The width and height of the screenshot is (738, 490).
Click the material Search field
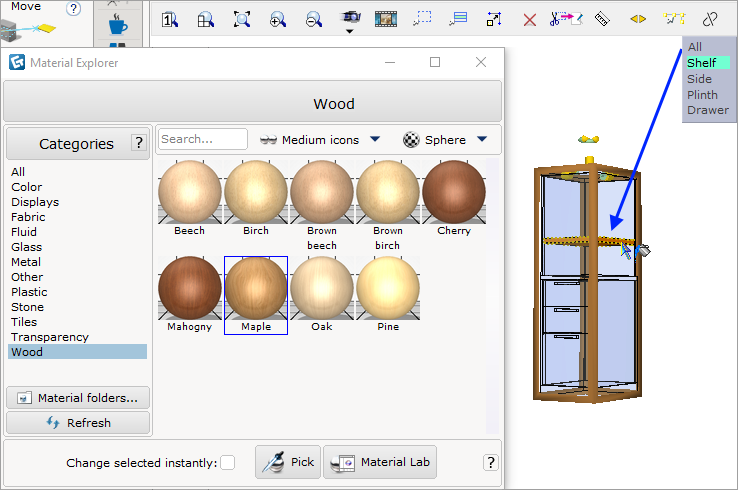click(202, 139)
